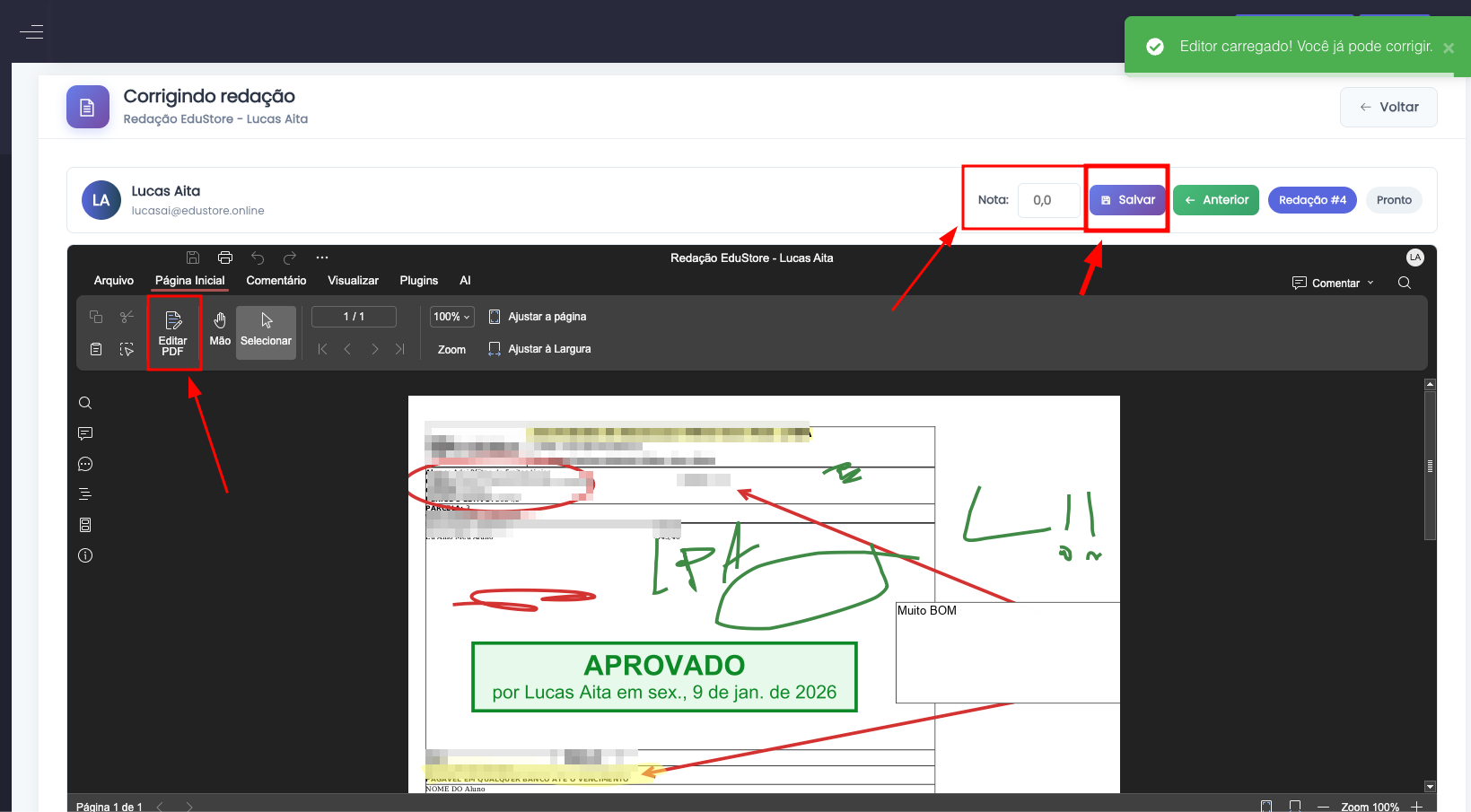Open the three-dots more options menu
This screenshot has width=1471, height=812.
[322, 258]
